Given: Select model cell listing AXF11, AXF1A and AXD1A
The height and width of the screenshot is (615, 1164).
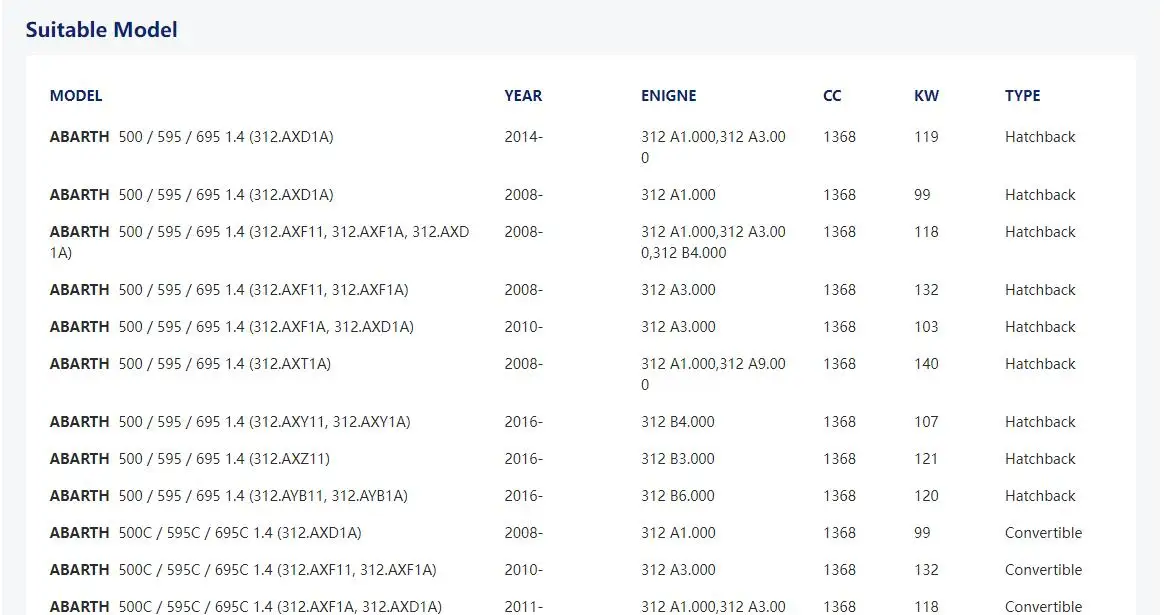Looking at the screenshot, I should tap(260, 242).
